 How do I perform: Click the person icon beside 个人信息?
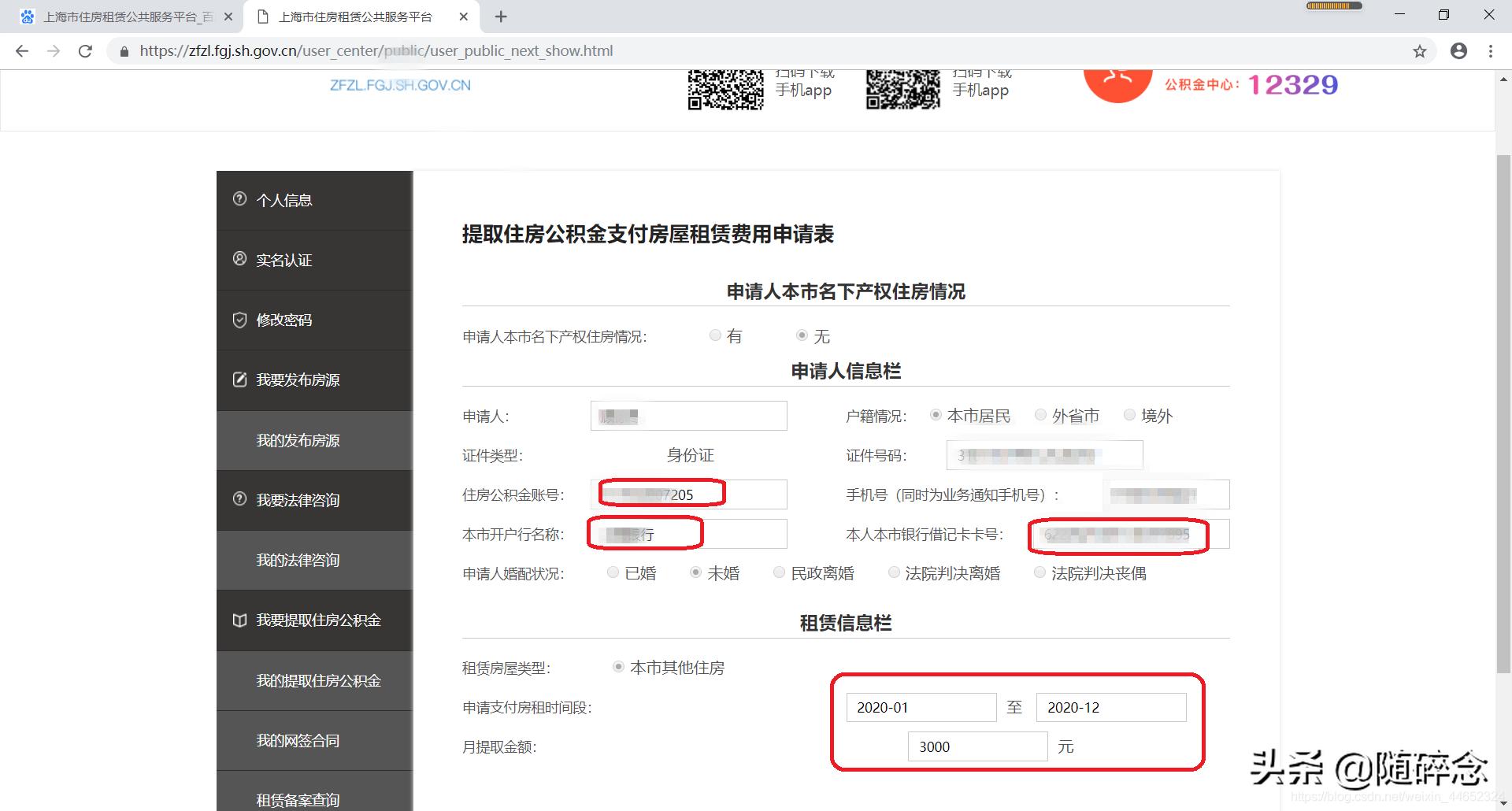click(240, 200)
